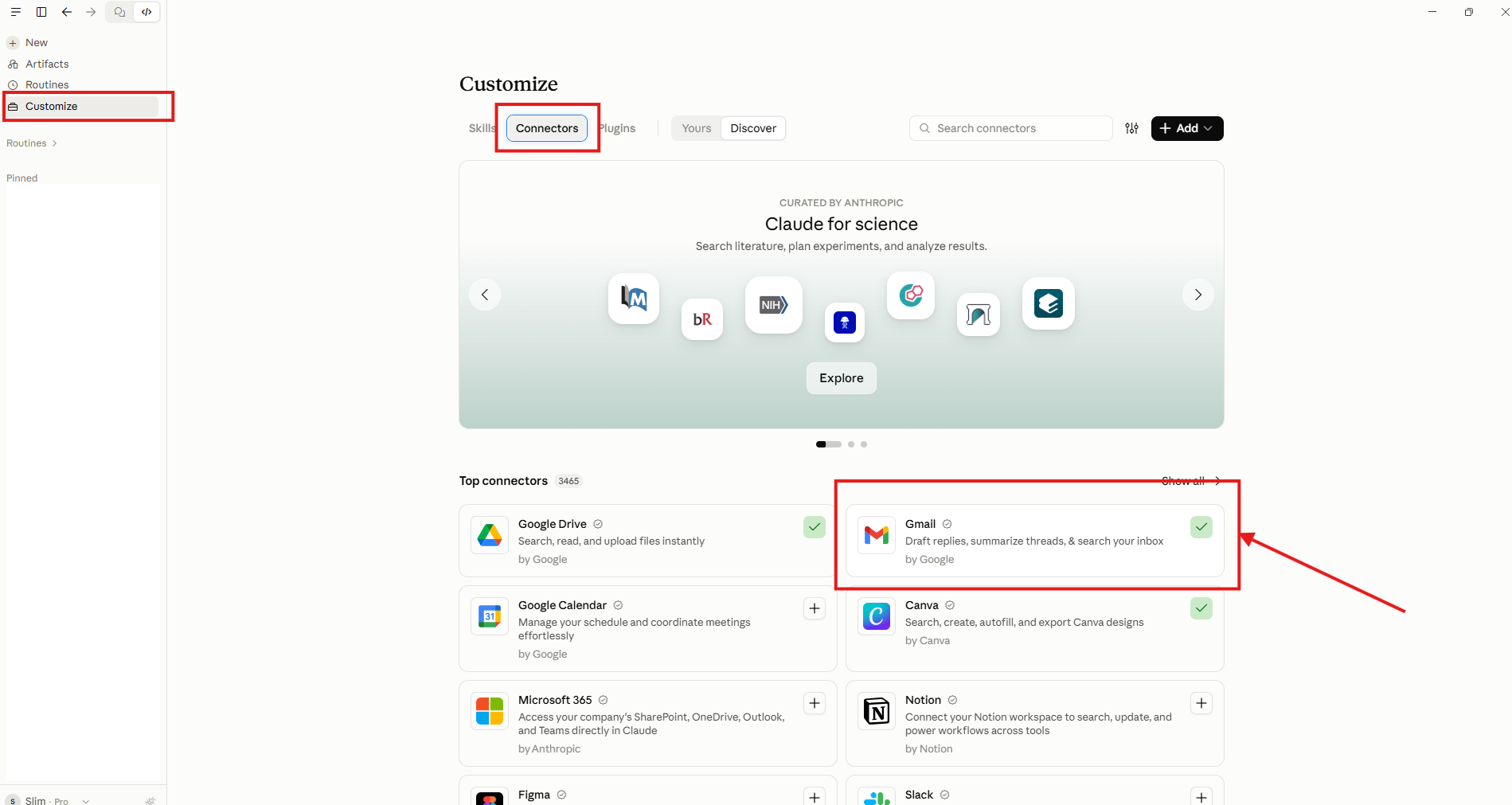Switch to code mode icon
1512x805 pixels.
(x=147, y=12)
